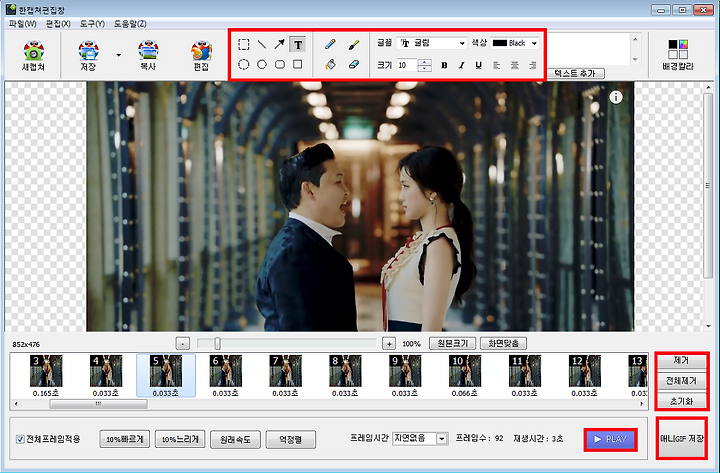Image resolution: width=720 pixels, height=473 pixels.
Task: Select the text T tool
Action: coord(298,45)
